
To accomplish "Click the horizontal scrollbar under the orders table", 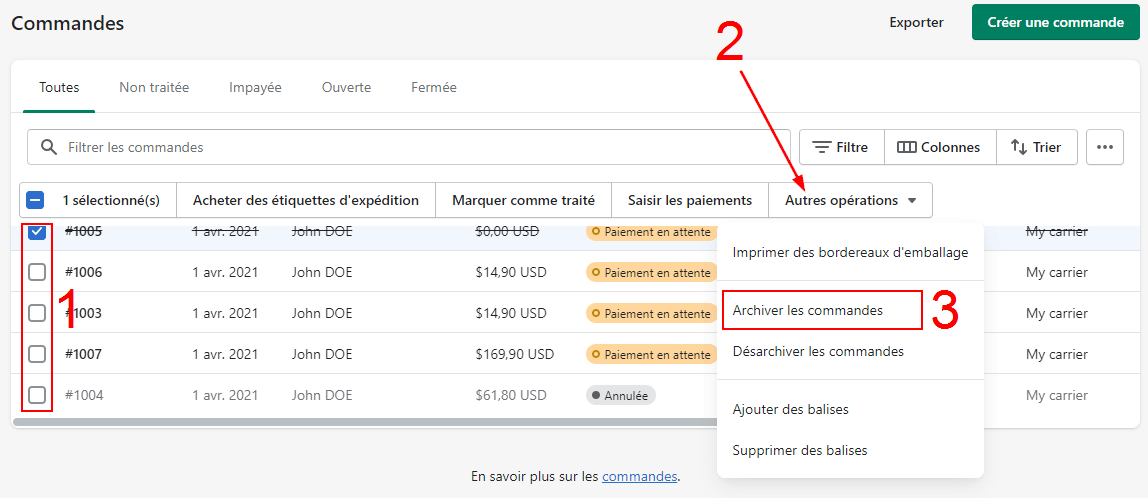I will coord(360,422).
